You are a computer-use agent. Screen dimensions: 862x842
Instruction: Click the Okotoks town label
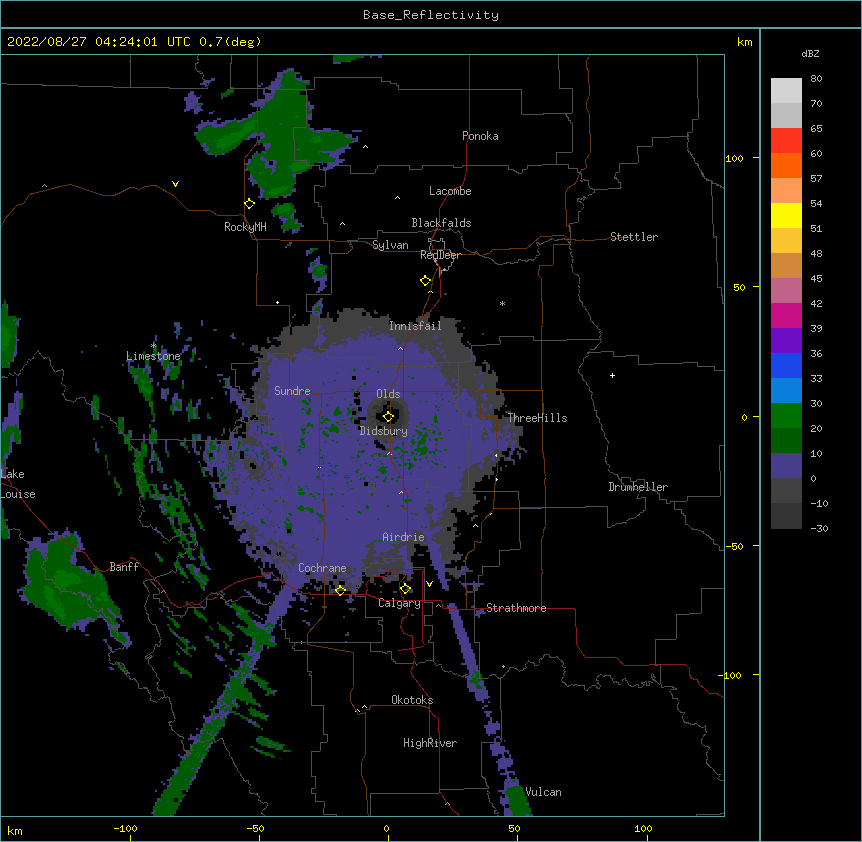pyautogui.click(x=412, y=700)
